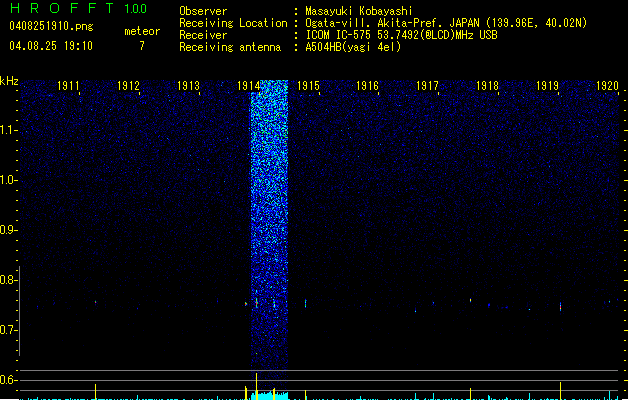The height and width of the screenshot is (400, 629).
Task: Select the filename 0408251910.png
Action: click(51, 26)
